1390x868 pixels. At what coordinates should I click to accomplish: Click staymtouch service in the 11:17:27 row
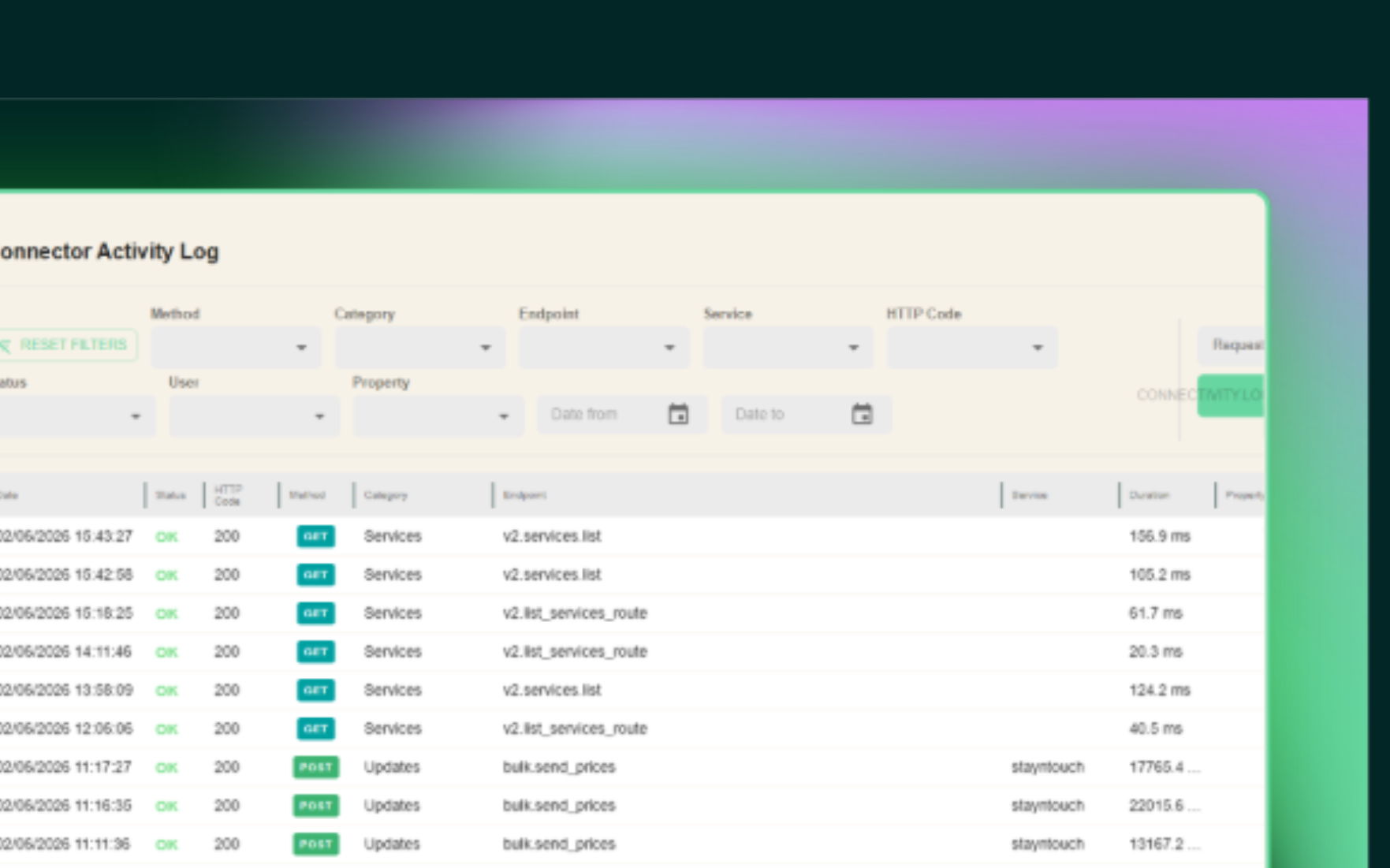[x=1048, y=767]
